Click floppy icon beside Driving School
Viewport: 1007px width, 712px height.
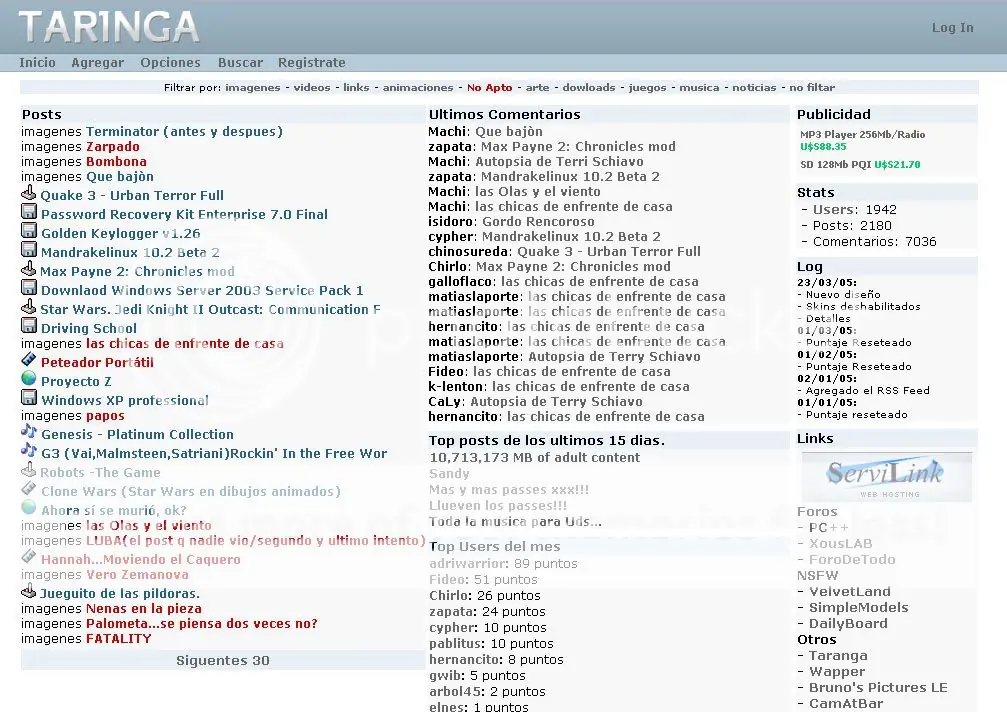click(29, 325)
